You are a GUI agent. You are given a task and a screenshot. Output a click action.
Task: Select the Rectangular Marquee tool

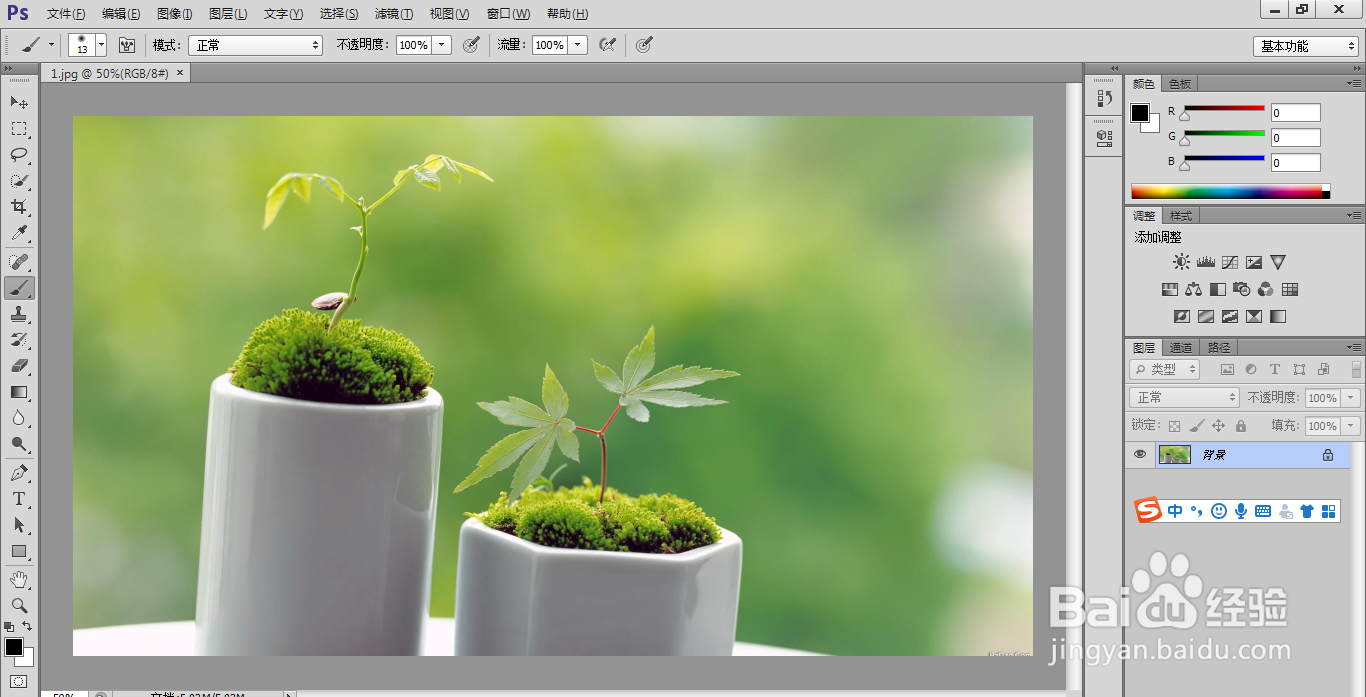click(19, 128)
